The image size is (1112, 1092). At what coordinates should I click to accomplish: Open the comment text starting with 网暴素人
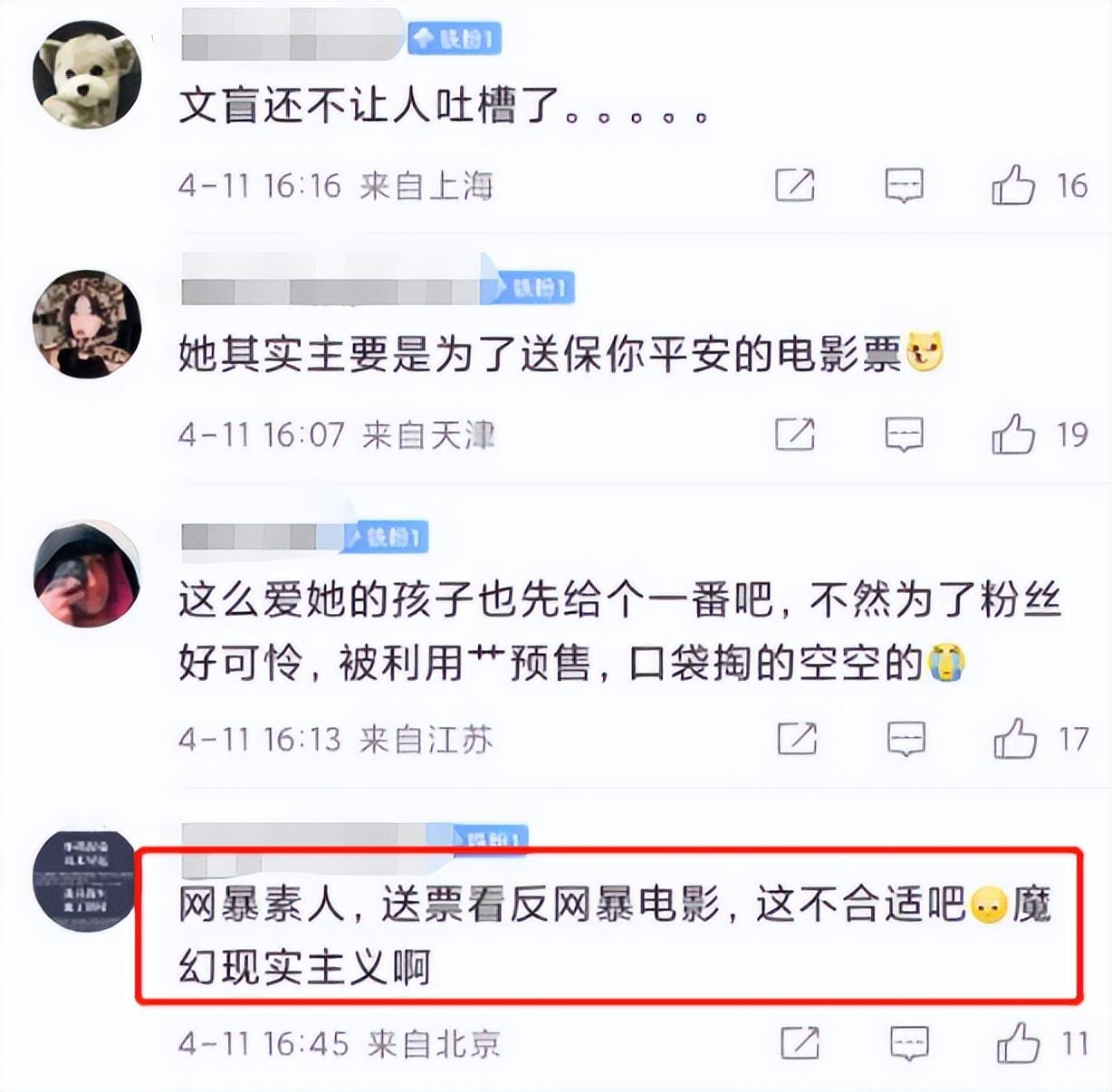[613, 935]
